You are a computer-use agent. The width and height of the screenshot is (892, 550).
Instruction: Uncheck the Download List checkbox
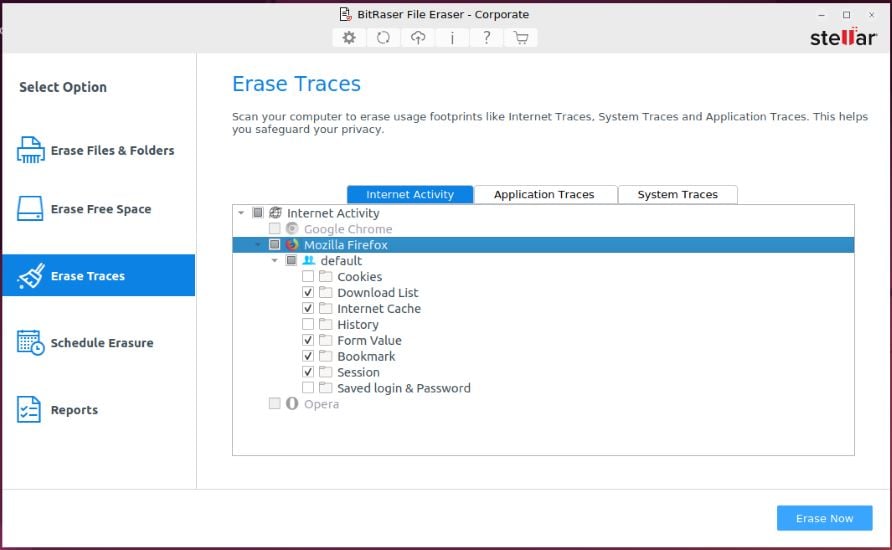pos(308,292)
